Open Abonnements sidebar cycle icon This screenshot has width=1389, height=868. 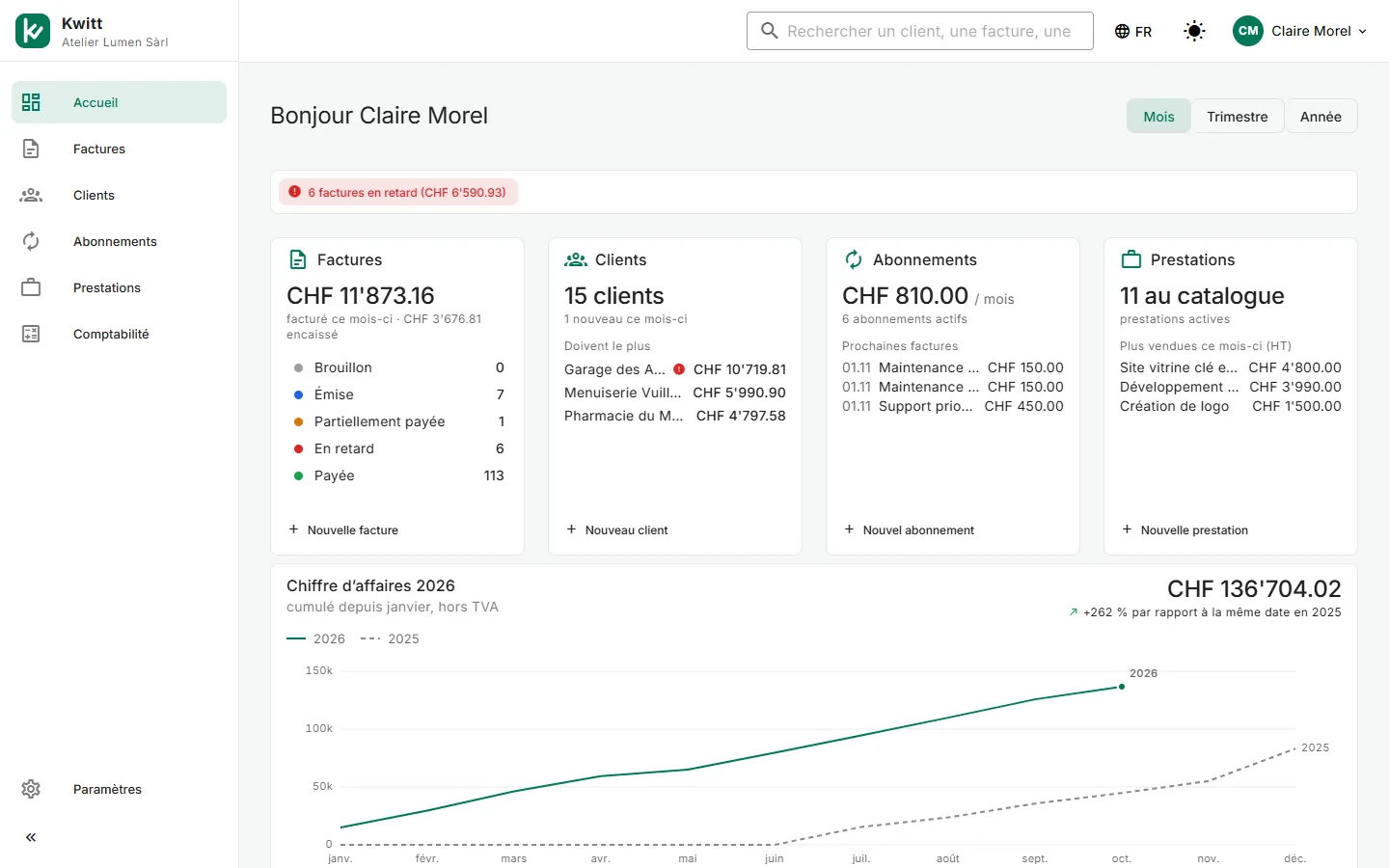(31, 241)
